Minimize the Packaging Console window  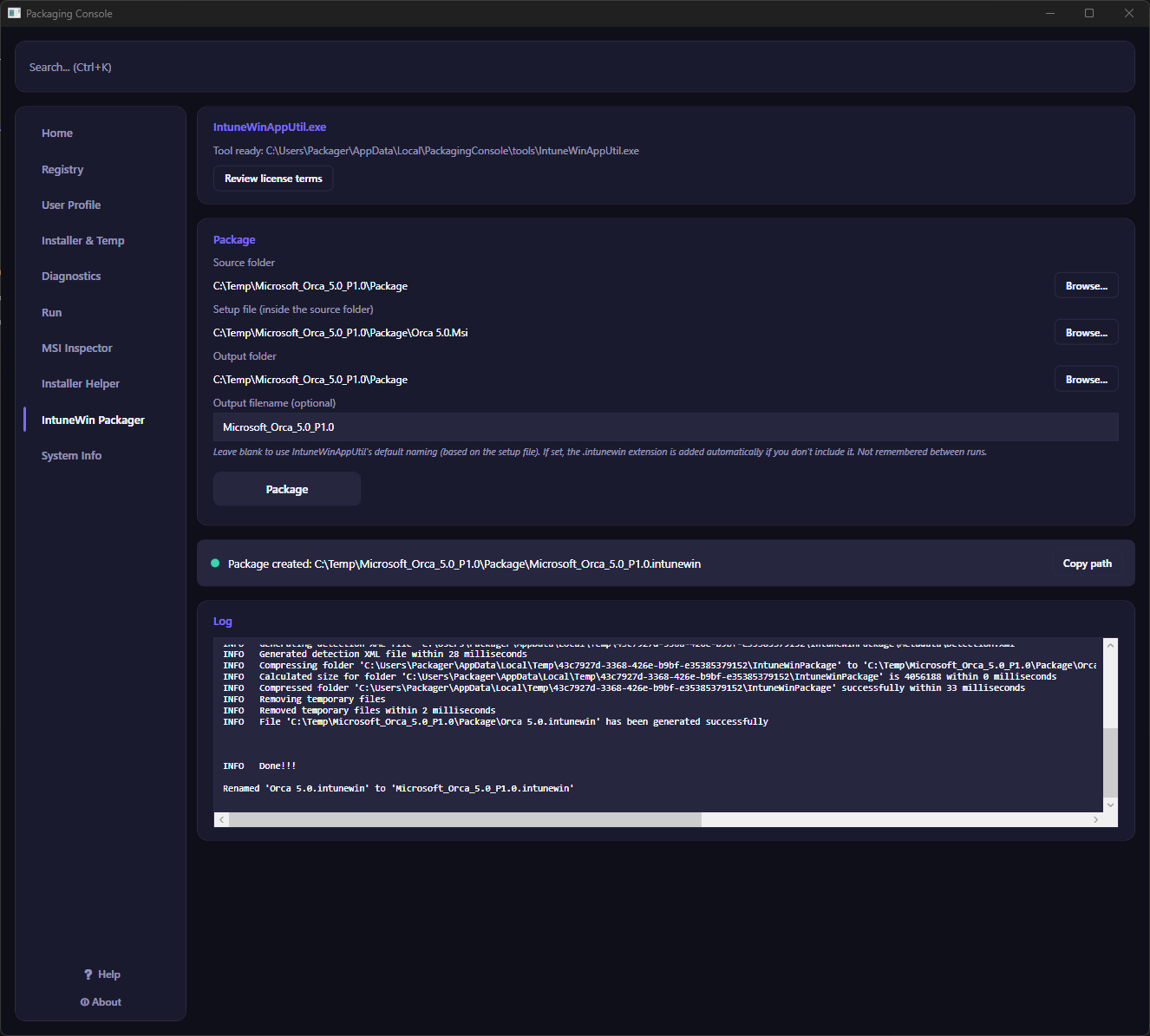[1050, 13]
